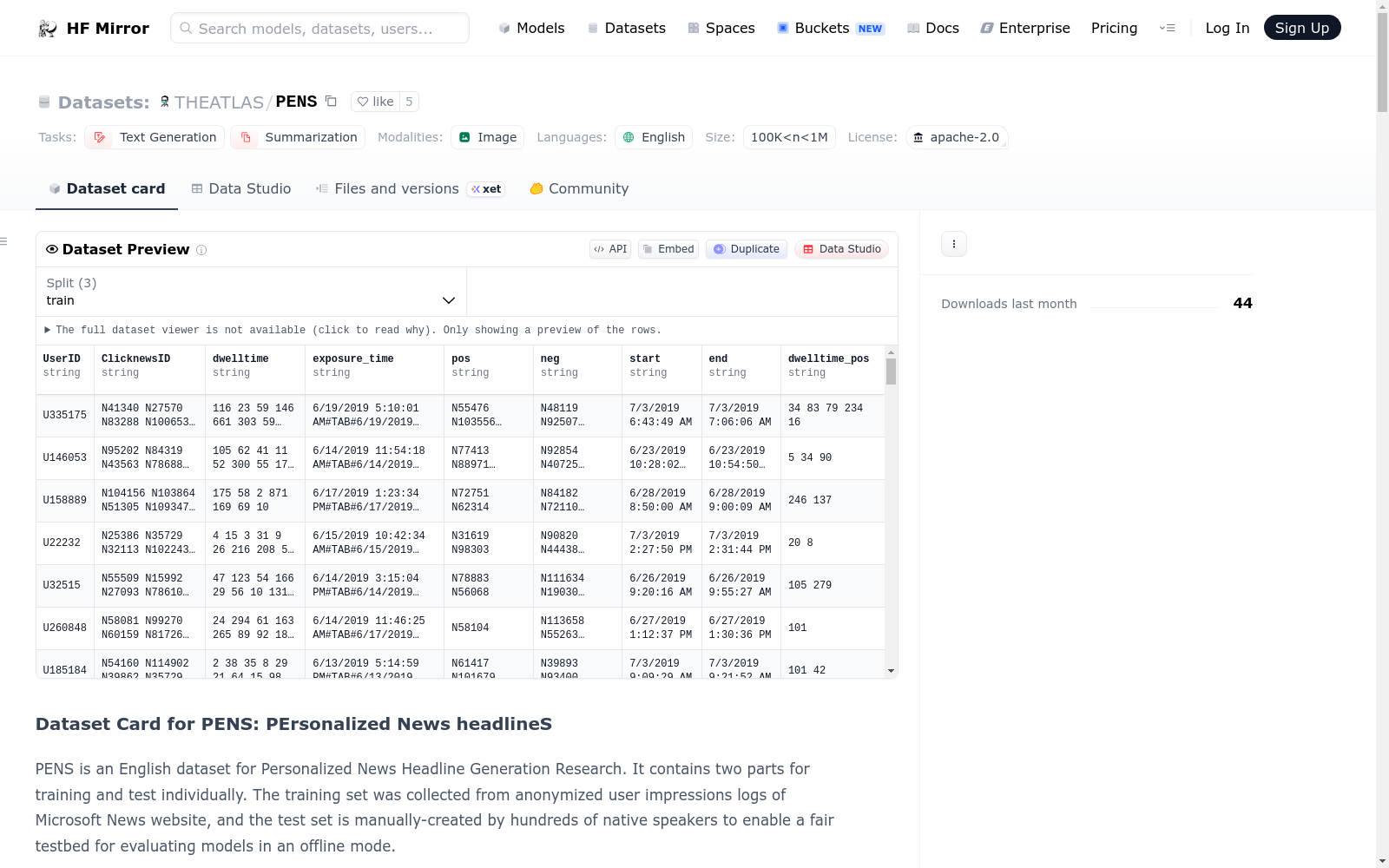Viewport: 1389px width, 868px height.
Task: Click the THEATLAS owner link
Action: click(219, 102)
